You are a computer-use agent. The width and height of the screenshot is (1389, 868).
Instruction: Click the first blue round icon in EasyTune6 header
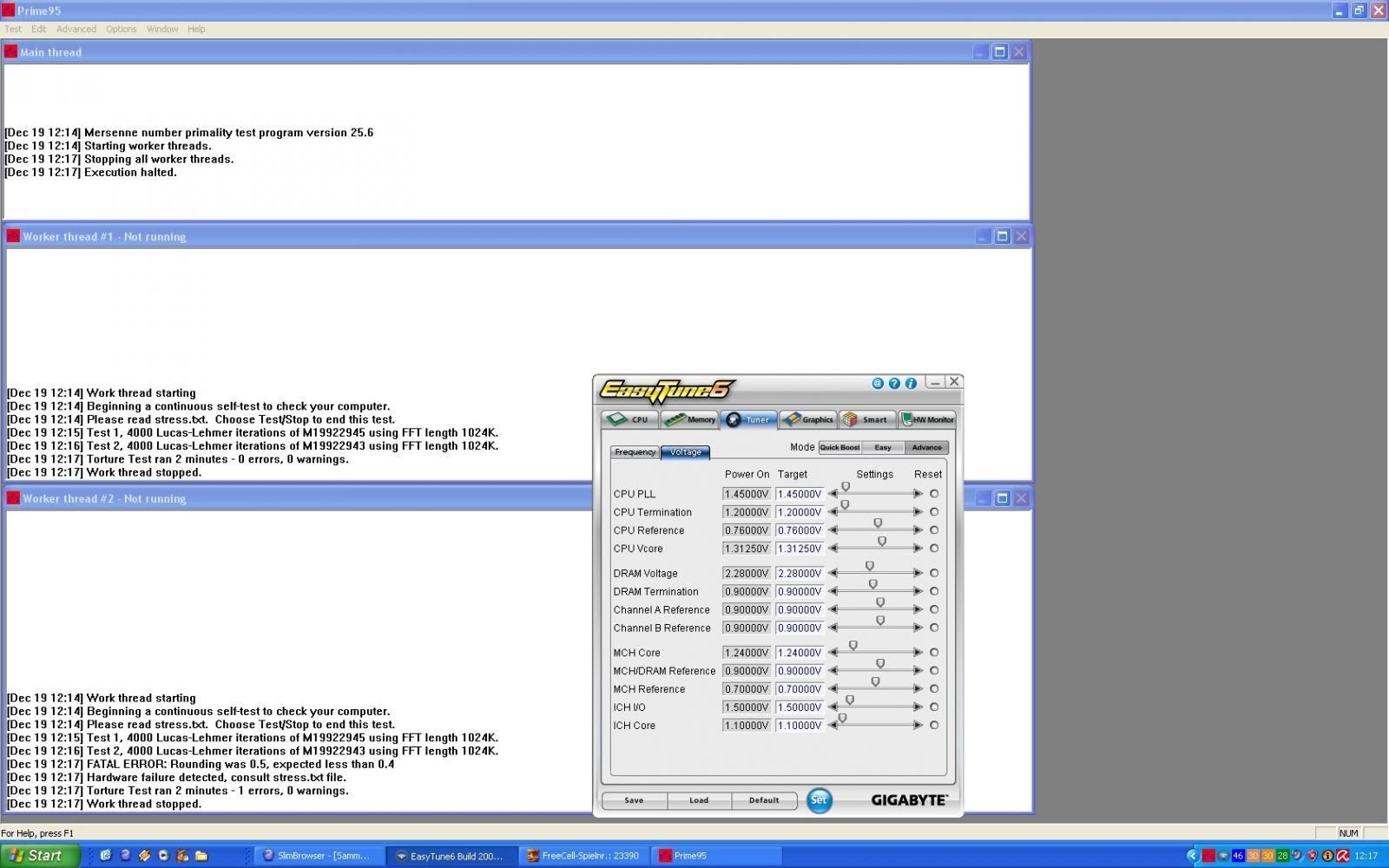pyautogui.click(x=878, y=383)
